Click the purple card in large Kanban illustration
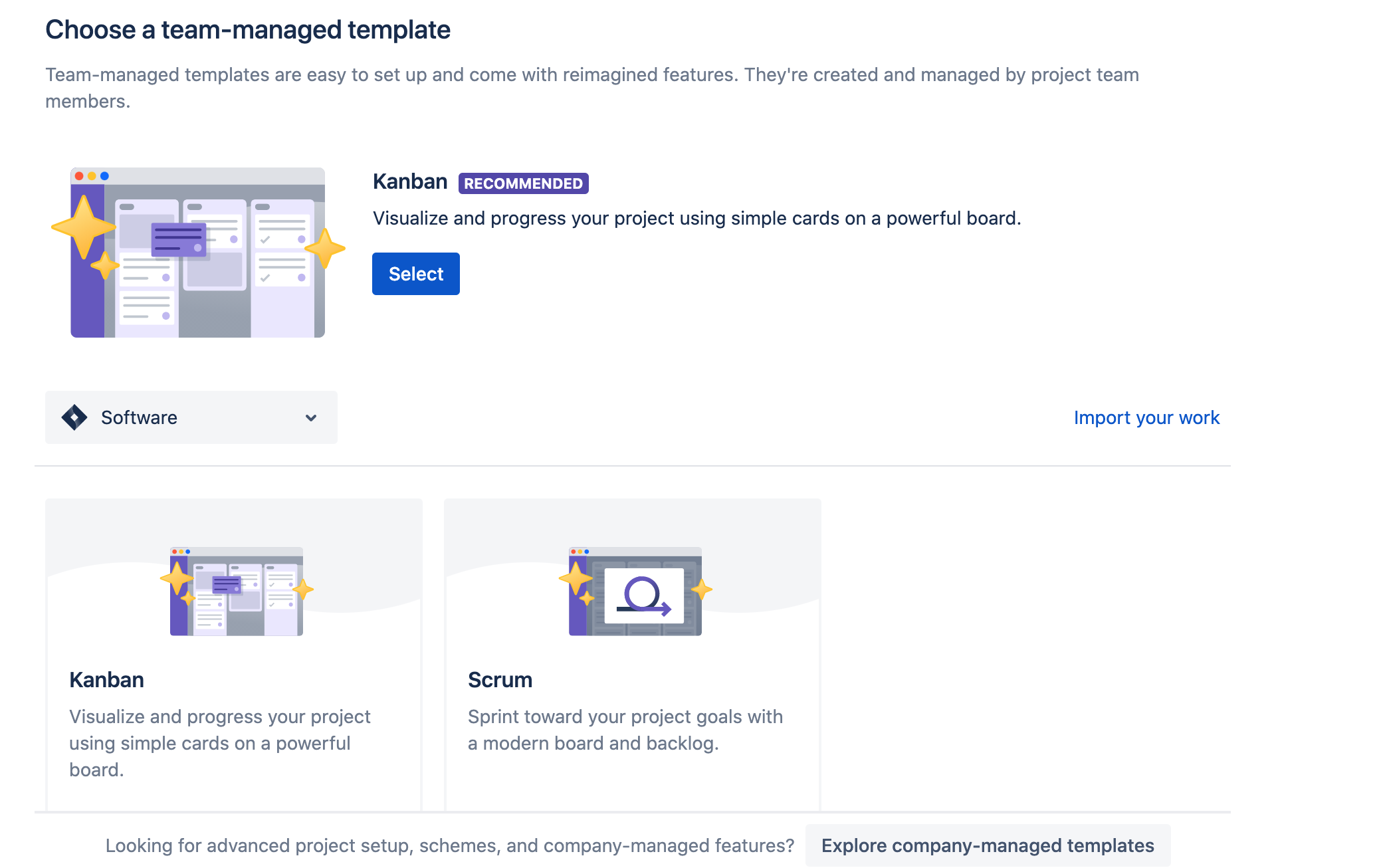1385x868 pixels. 178,239
